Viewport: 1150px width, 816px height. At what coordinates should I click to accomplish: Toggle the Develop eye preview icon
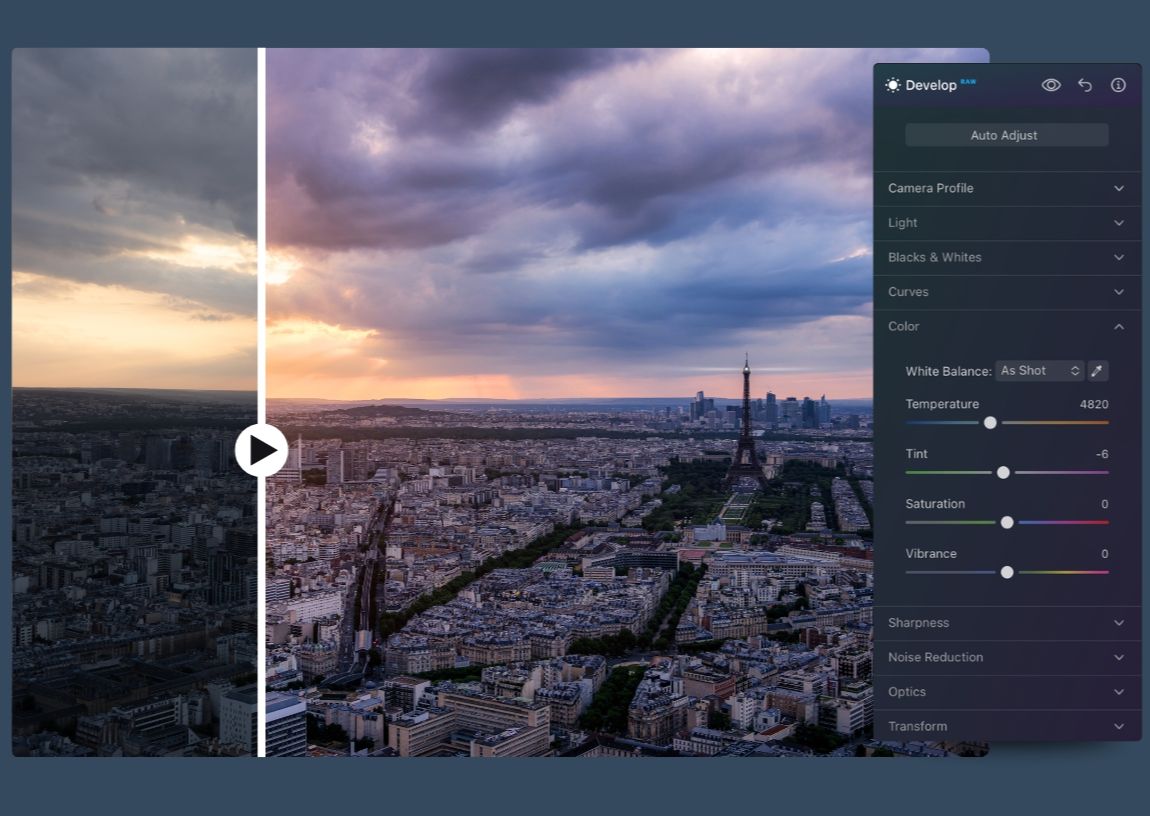tap(1051, 85)
